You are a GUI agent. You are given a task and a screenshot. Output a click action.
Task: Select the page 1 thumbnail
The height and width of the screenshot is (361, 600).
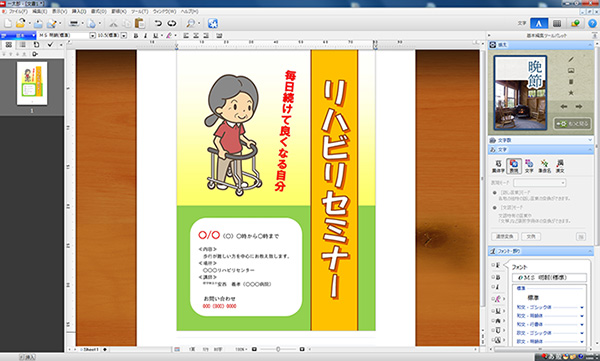(32, 83)
